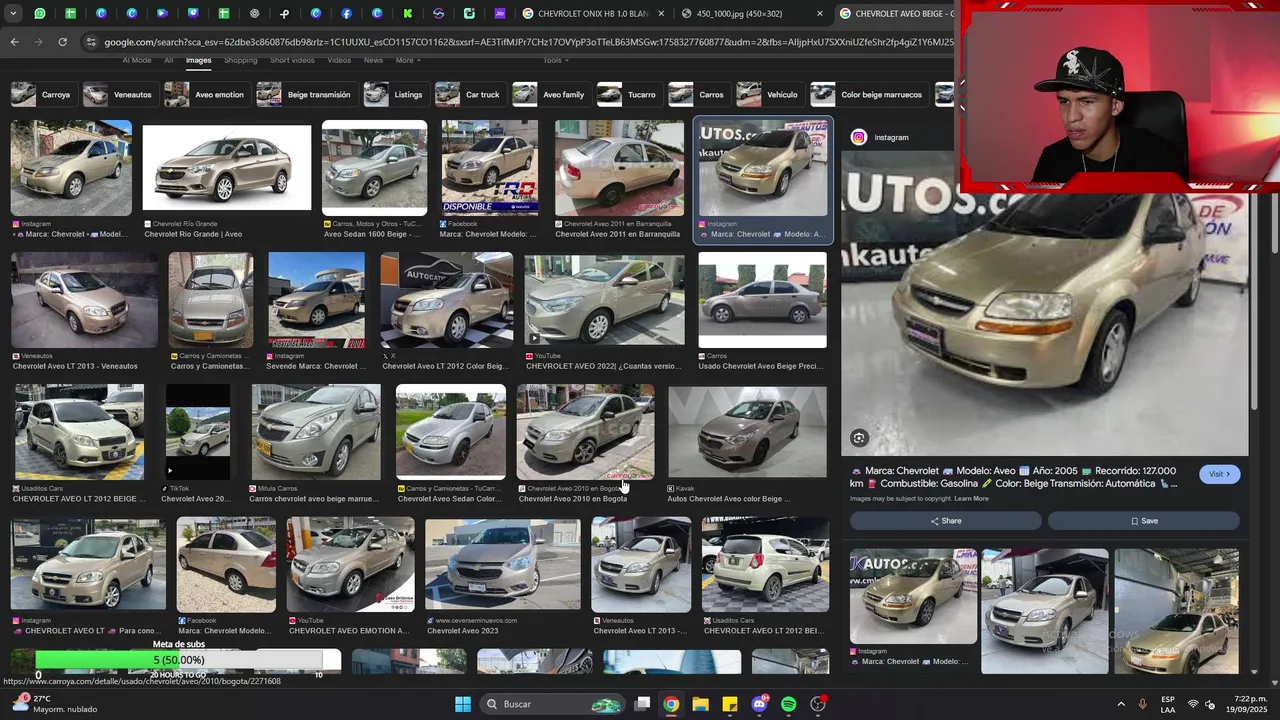Open Kavak Autos Chevrolet Aveo thumbnail

[747, 432]
